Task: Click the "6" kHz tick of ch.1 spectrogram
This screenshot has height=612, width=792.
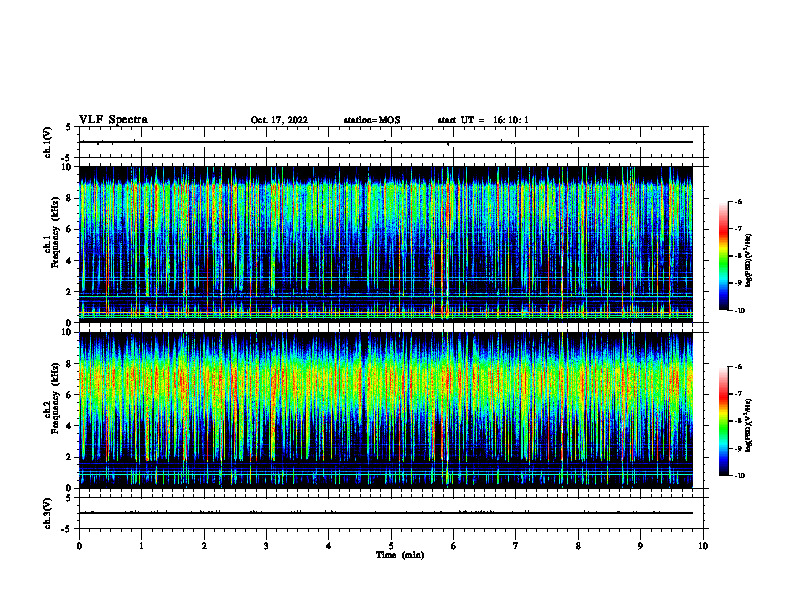Action: (70, 229)
